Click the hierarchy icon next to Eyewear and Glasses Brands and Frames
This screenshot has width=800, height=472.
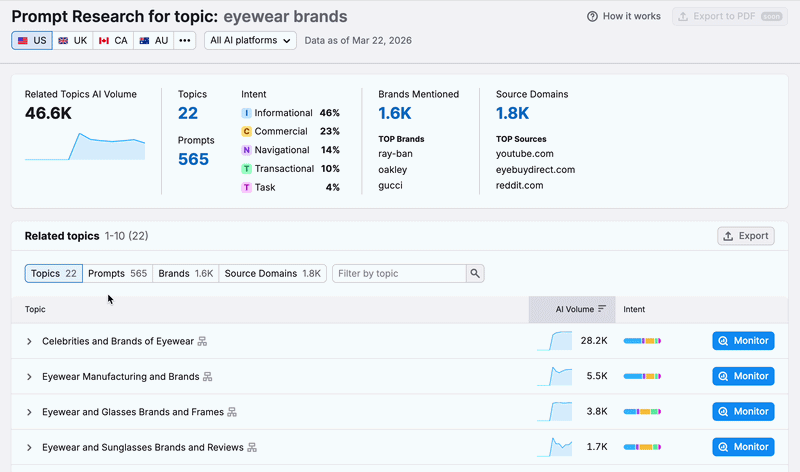coord(232,412)
